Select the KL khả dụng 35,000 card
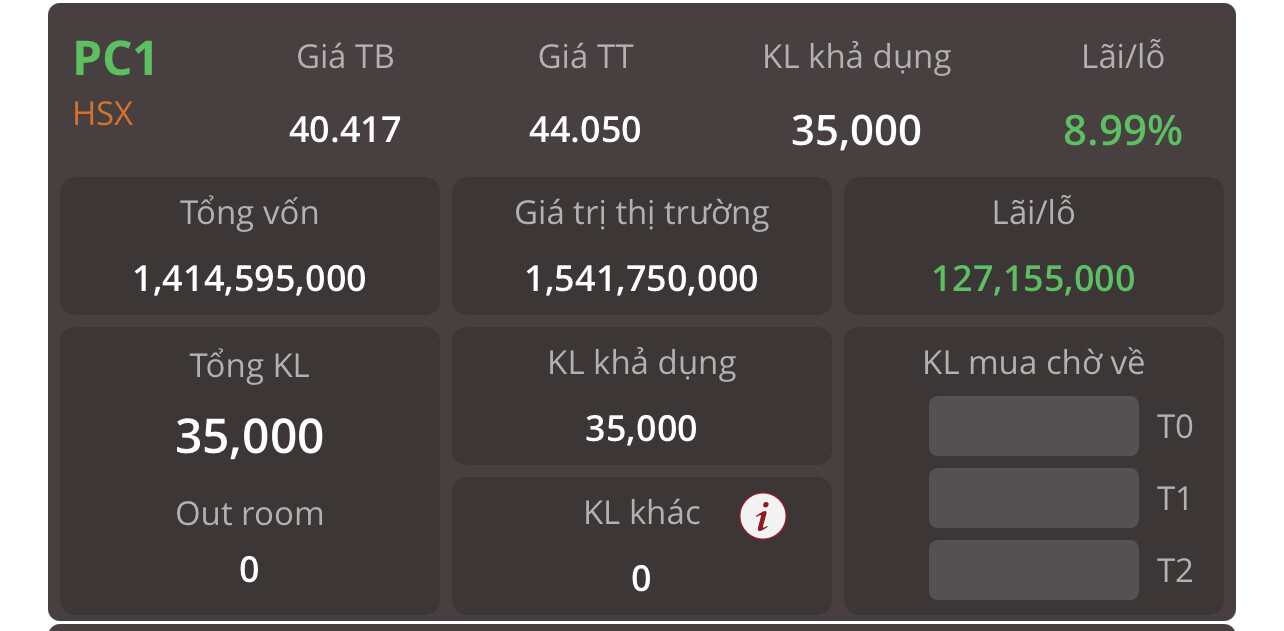The height and width of the screenshot is (631, 1284). point(642,398)
